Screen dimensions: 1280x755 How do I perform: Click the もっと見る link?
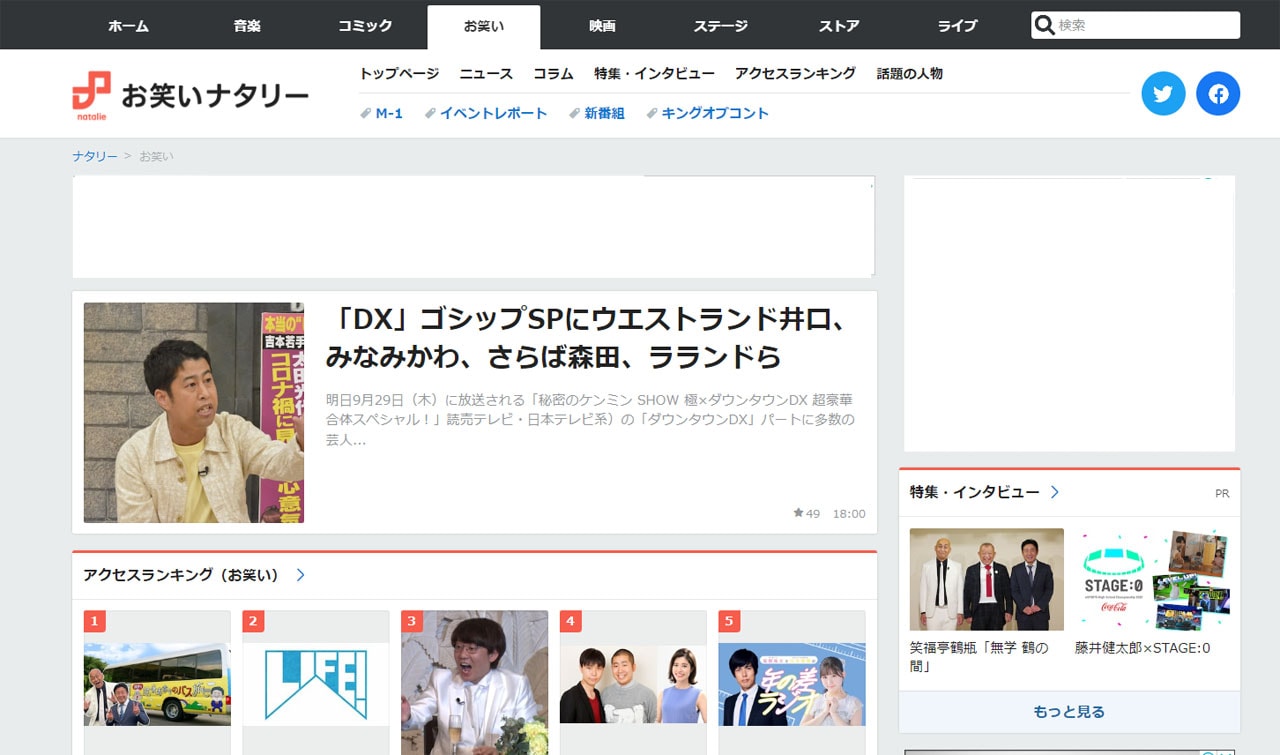1068,711
